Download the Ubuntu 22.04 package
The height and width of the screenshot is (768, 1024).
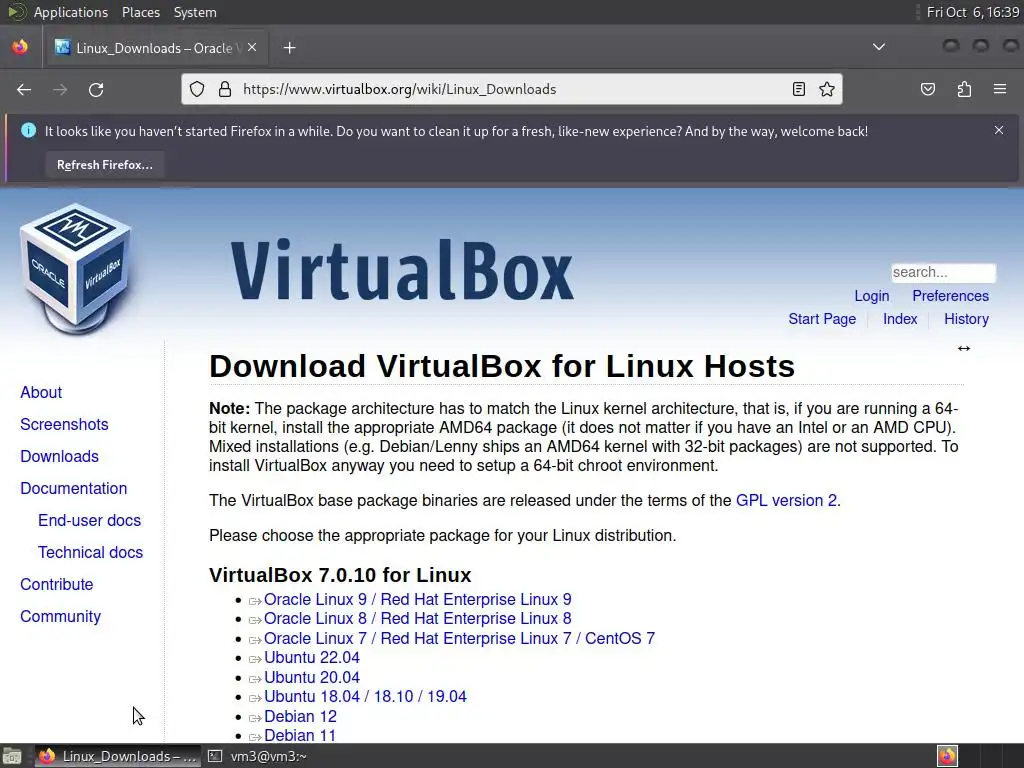[x=312, y=658]
